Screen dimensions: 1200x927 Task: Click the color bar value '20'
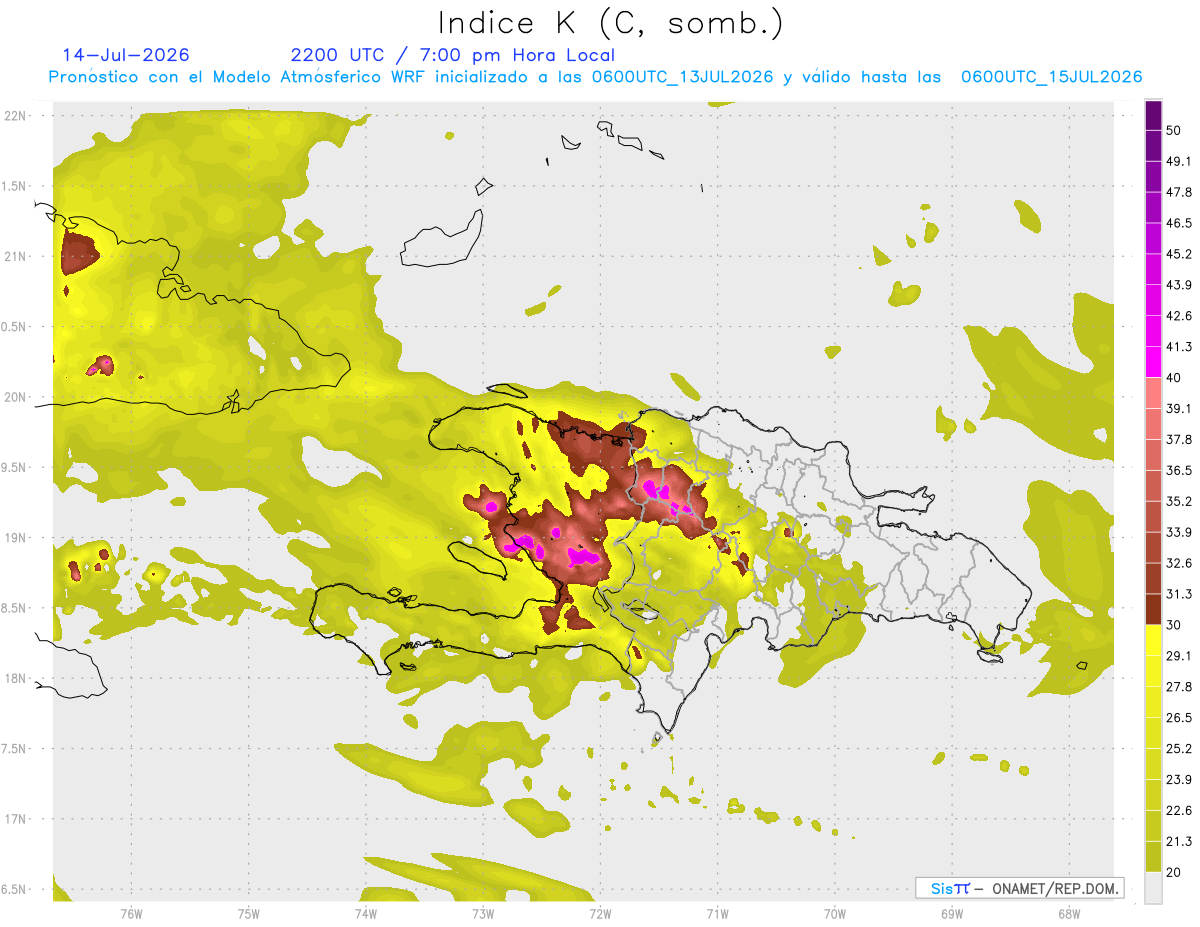(x=1174, y=872)
